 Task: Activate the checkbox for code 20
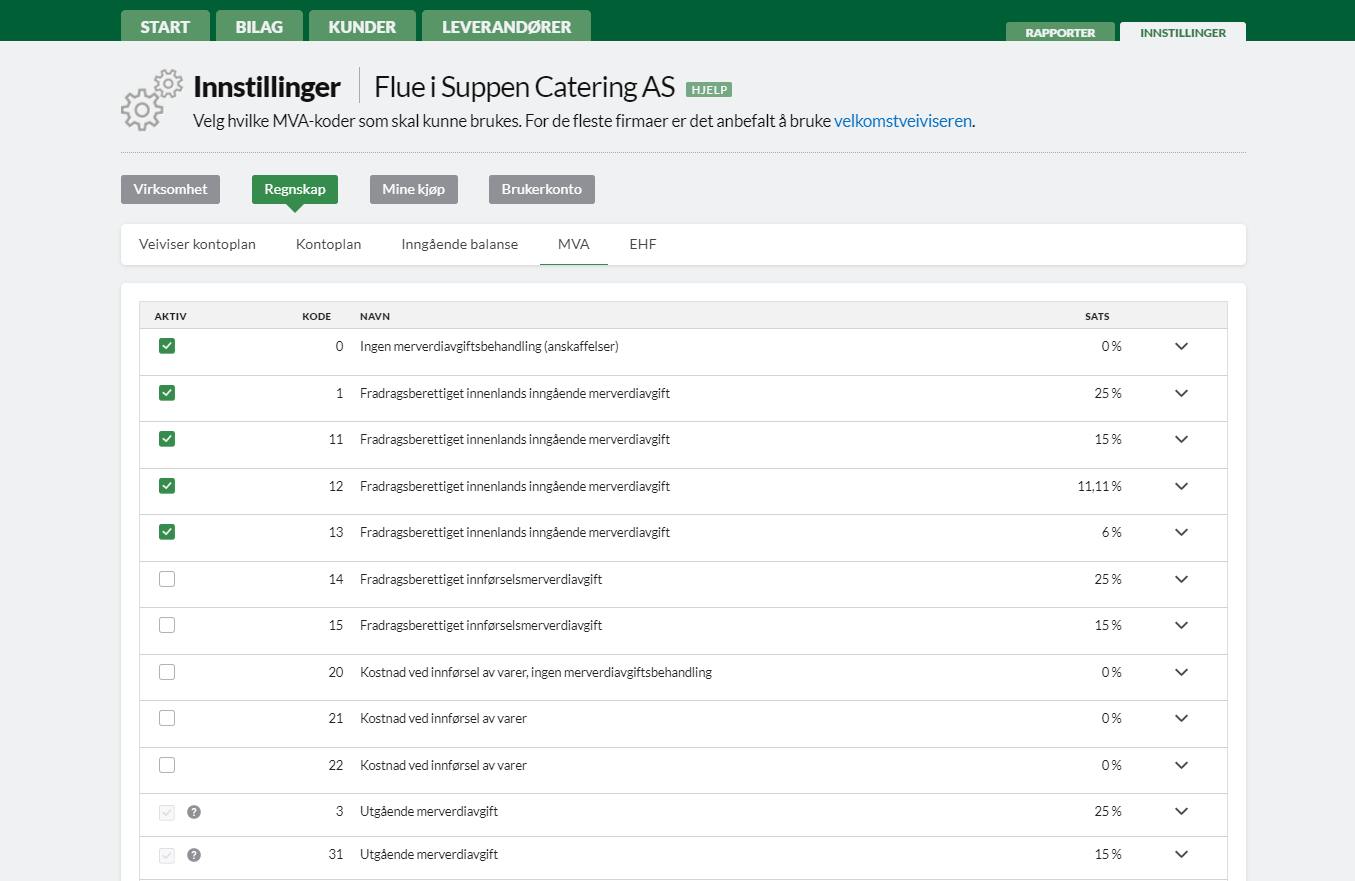tap(167, 672)
